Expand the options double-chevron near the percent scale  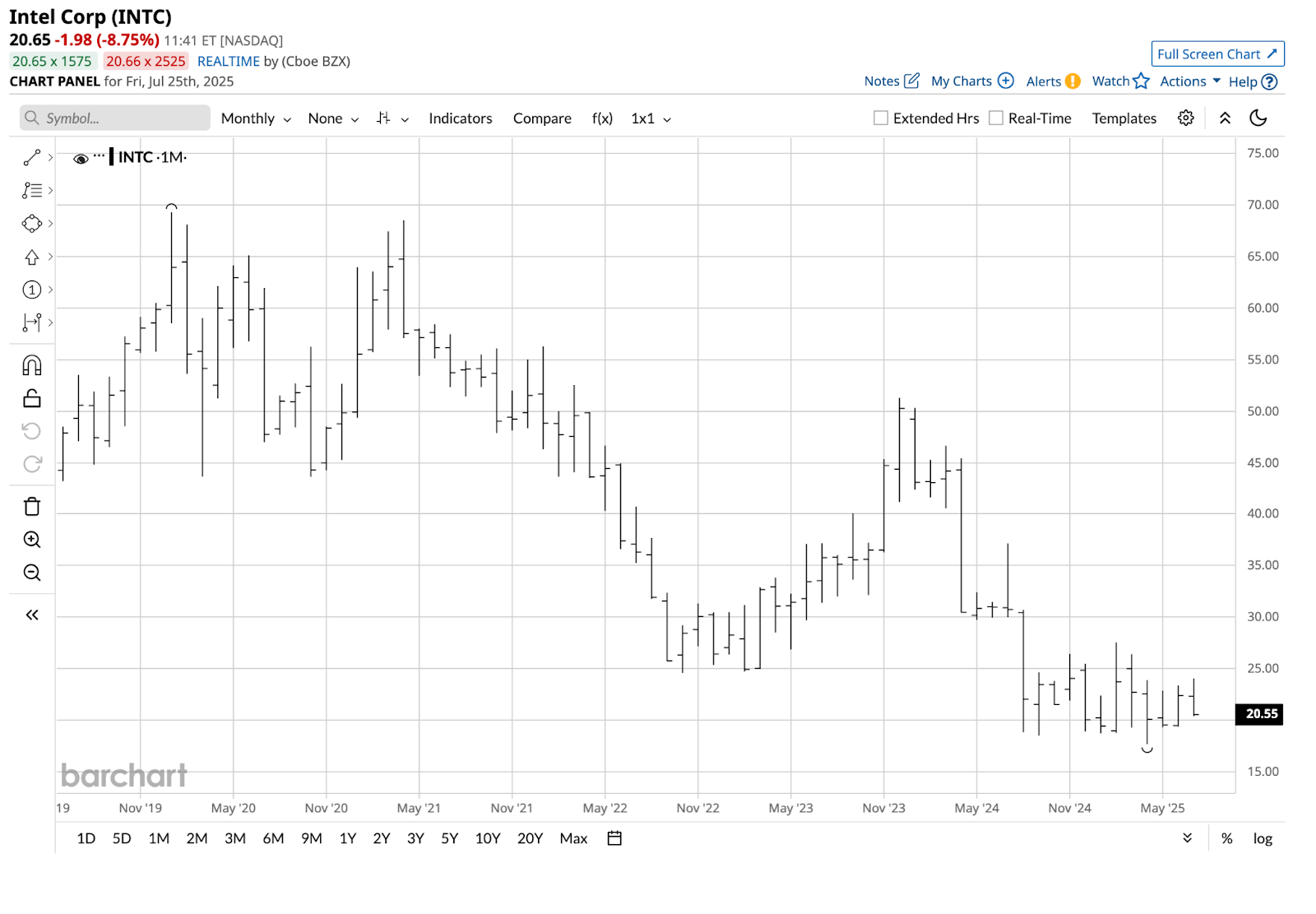pos(1187,838)
